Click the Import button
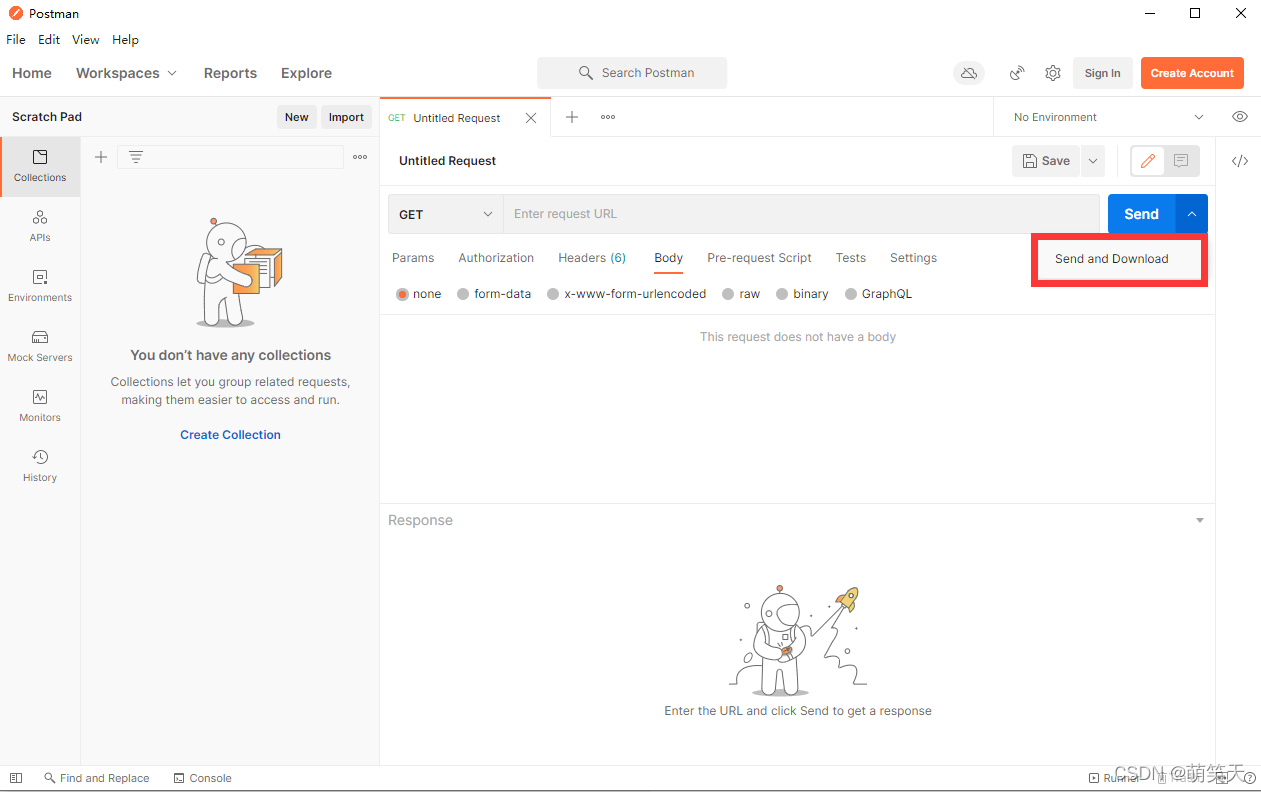Image resolution: width=1261 pixels, height=792 pixels. pyautogui.click(x=346, y=117)
